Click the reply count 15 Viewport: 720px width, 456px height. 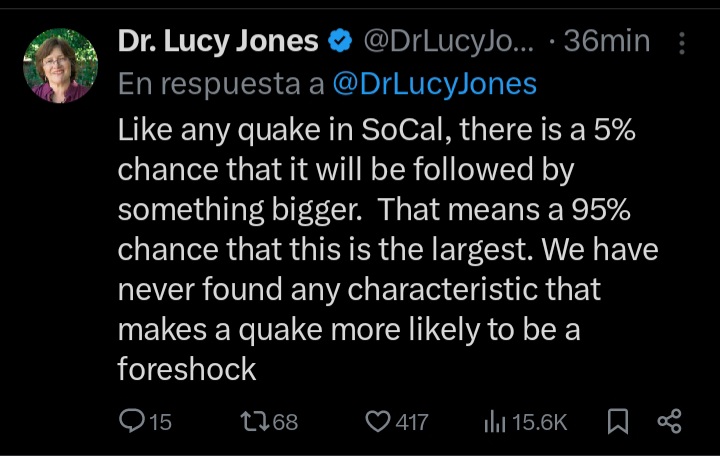tap(160, 423)
